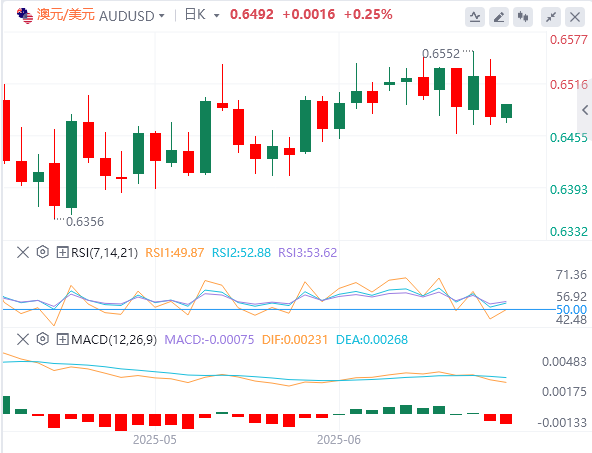The height and width of the screenshot is (453, 592).
Task: Open the indicator line chart tool
Action: [475, 17]
